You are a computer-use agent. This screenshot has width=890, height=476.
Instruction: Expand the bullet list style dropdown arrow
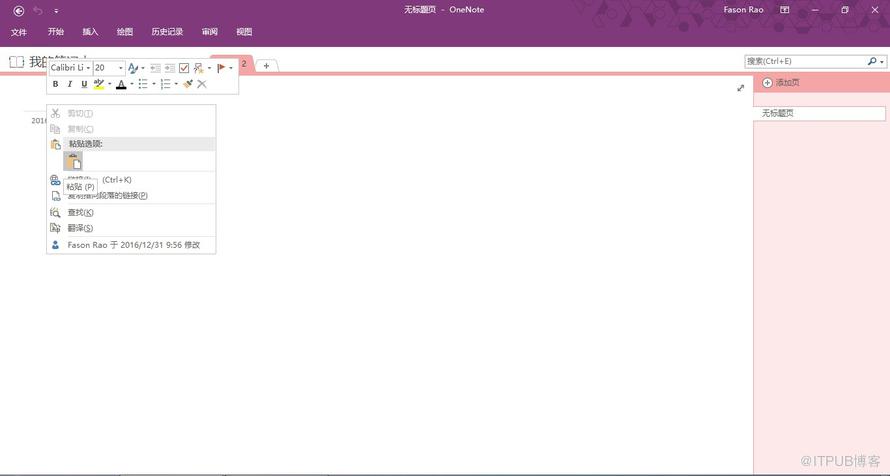[154, 85]
